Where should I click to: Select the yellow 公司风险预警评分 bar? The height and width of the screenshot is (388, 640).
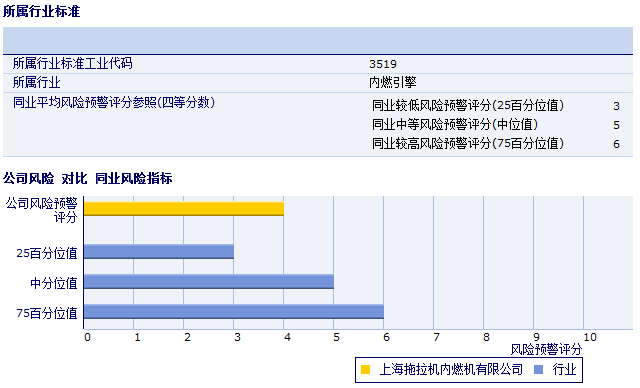click(184, 209)
